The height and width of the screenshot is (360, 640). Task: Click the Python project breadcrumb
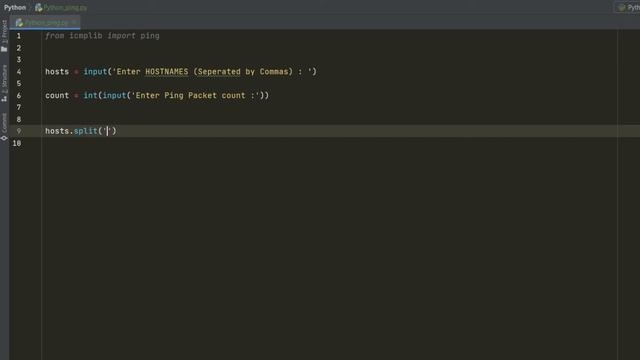click(15, 7)
